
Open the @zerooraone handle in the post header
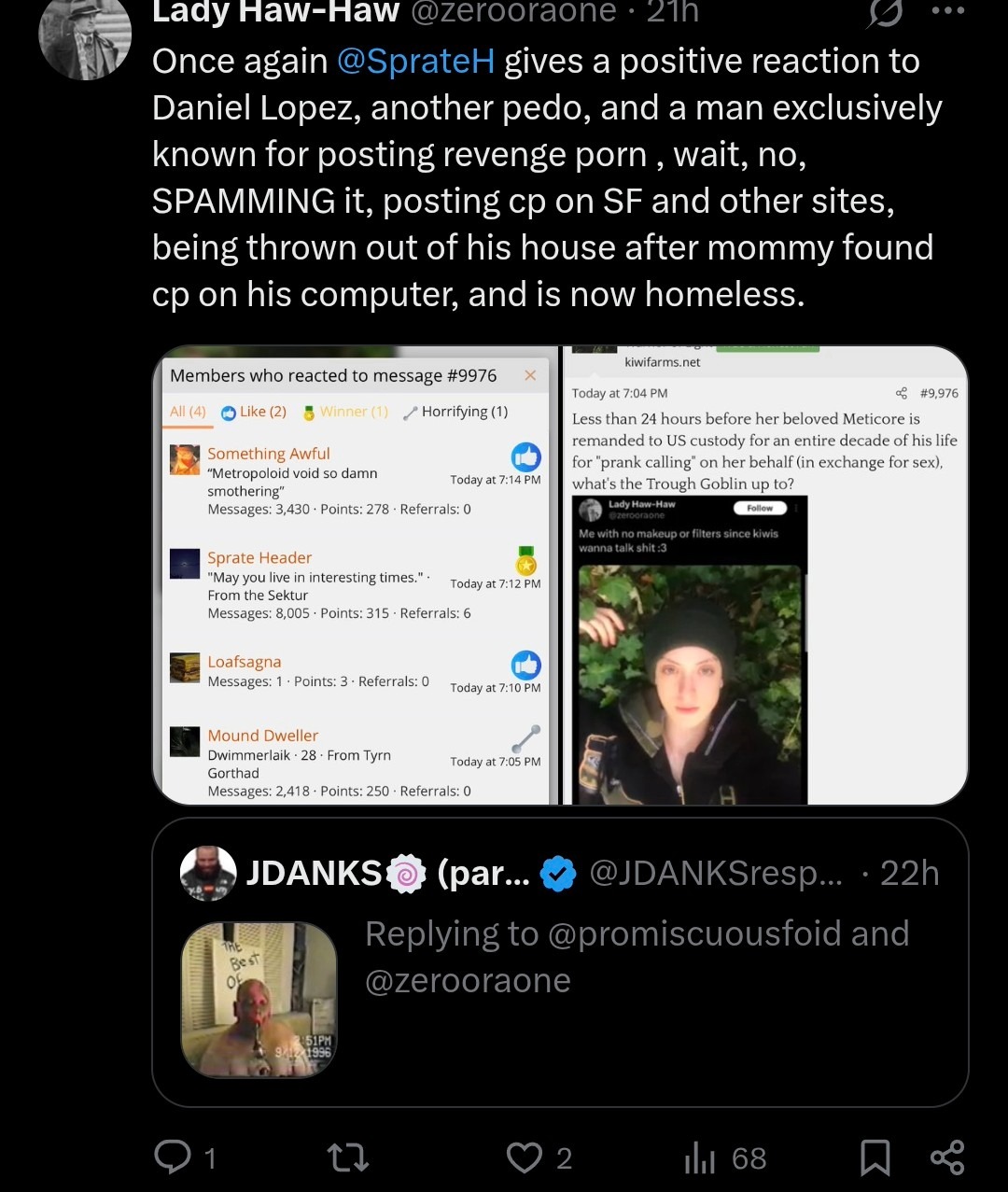point(513,12)
